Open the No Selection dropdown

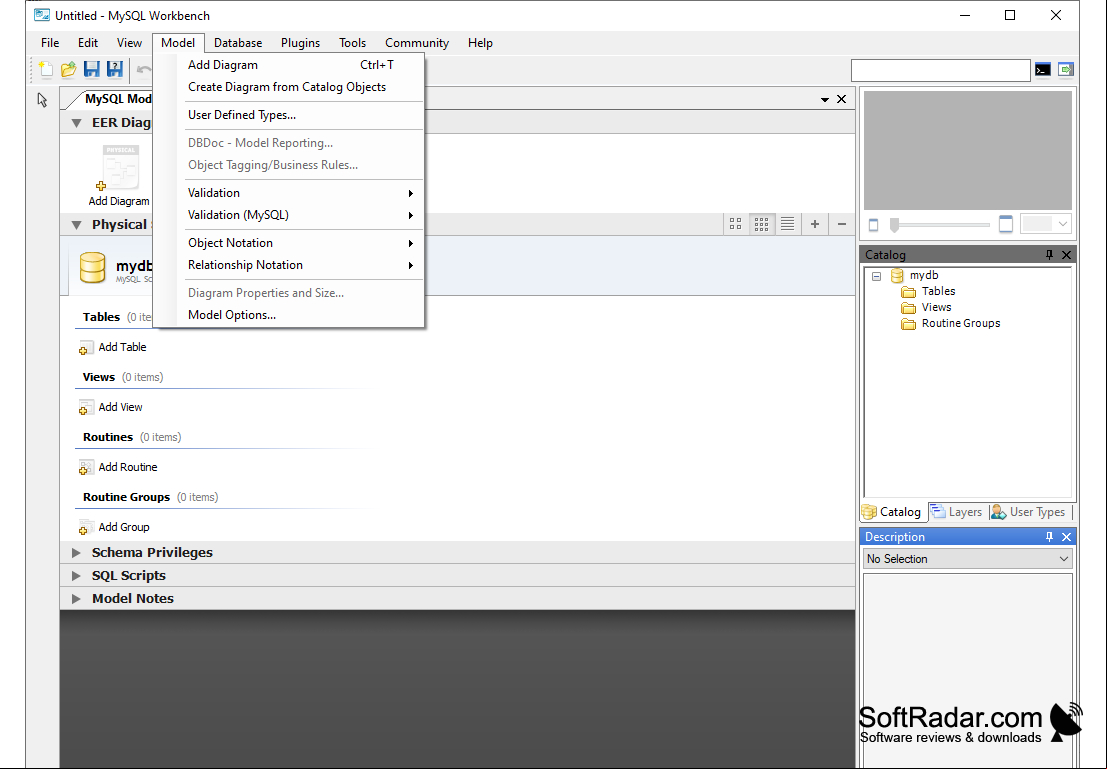coord(968,559)
